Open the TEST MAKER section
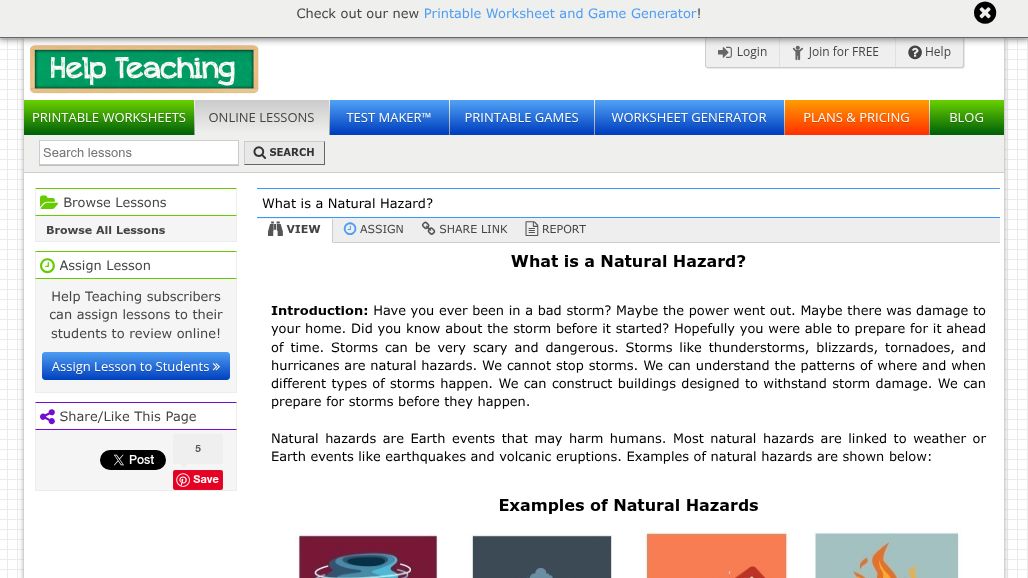Viewport: 1028px width, 578px height. (388, 117)
